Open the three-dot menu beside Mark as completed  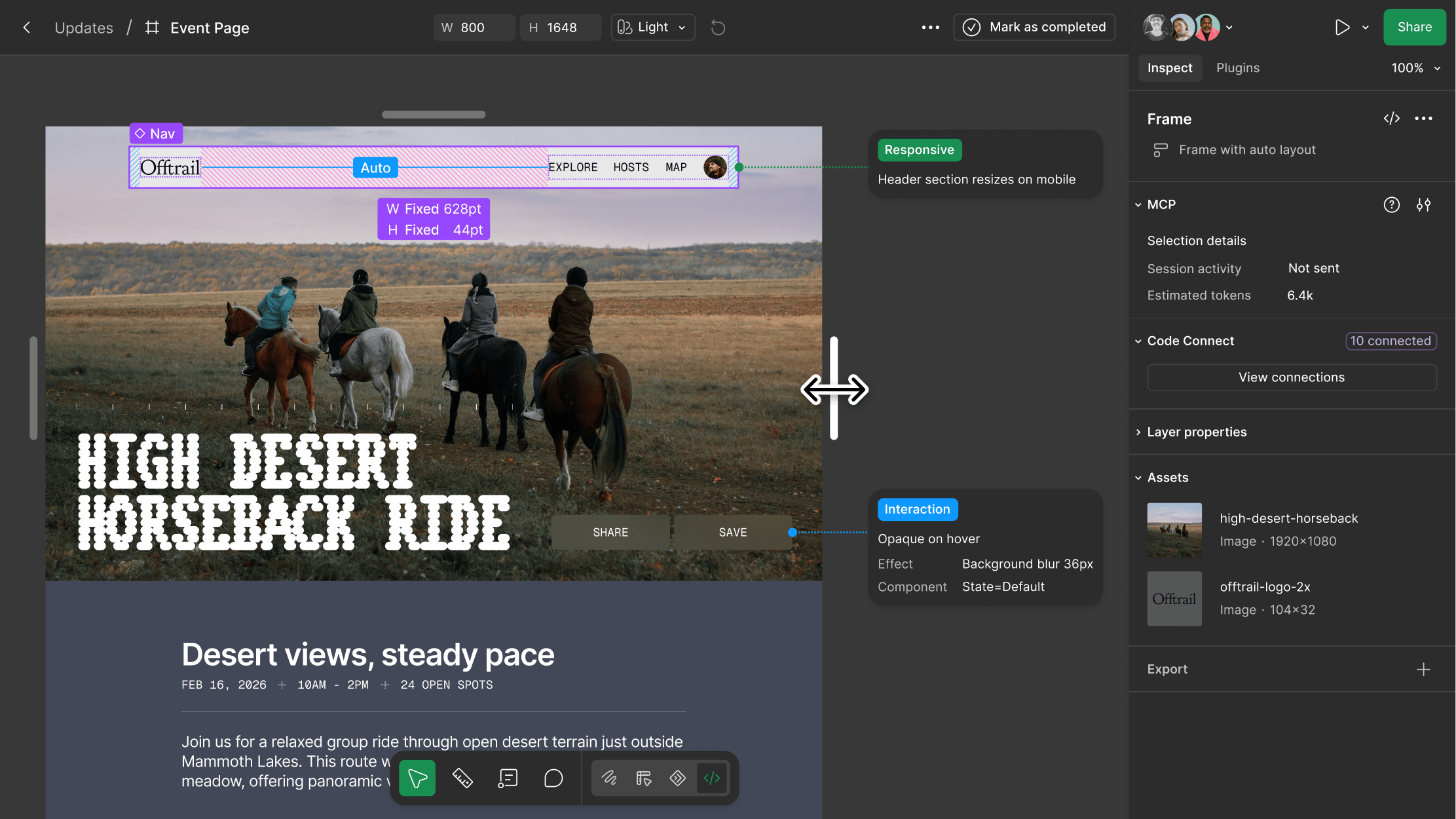930,28
